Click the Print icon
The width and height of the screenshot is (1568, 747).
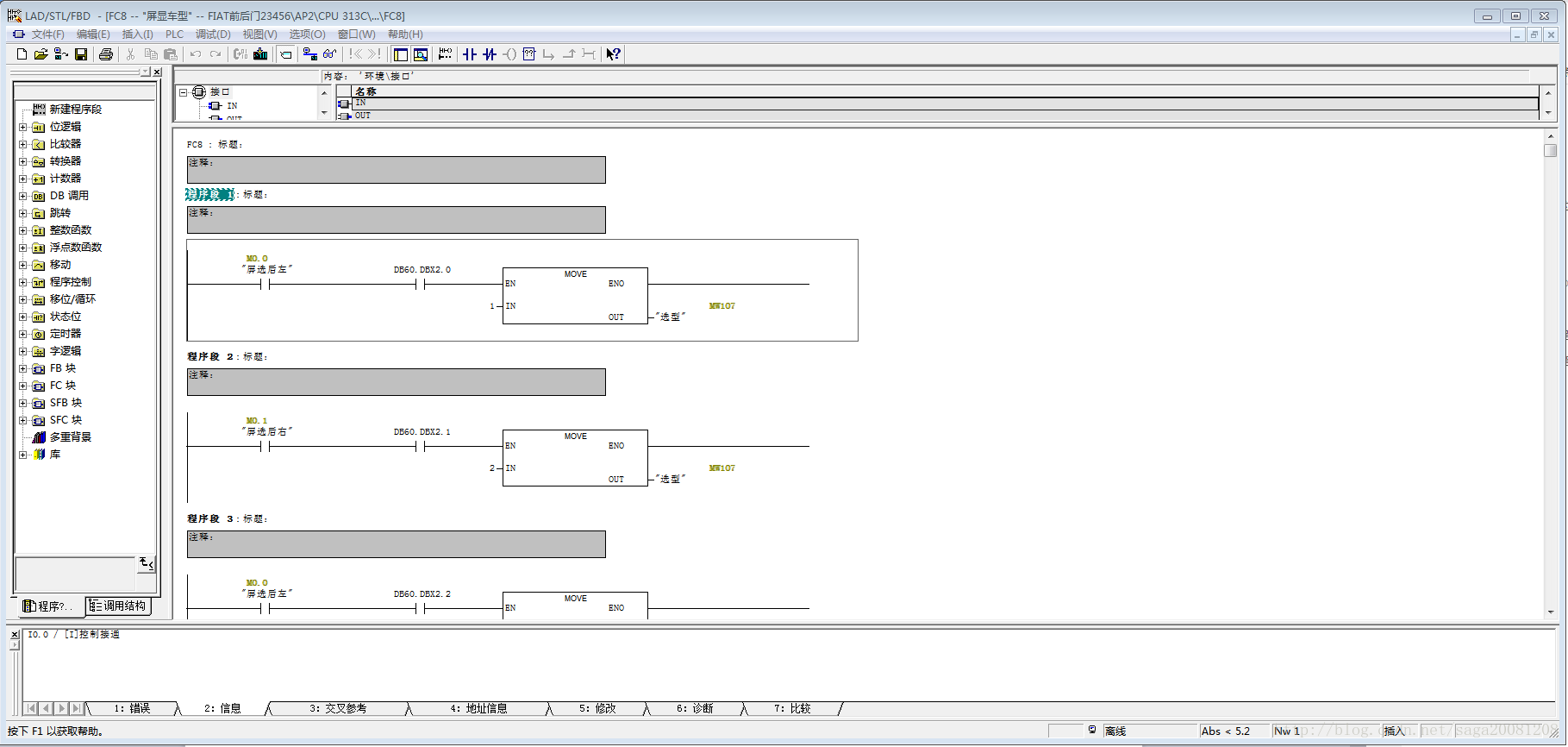tap(106, 54)
